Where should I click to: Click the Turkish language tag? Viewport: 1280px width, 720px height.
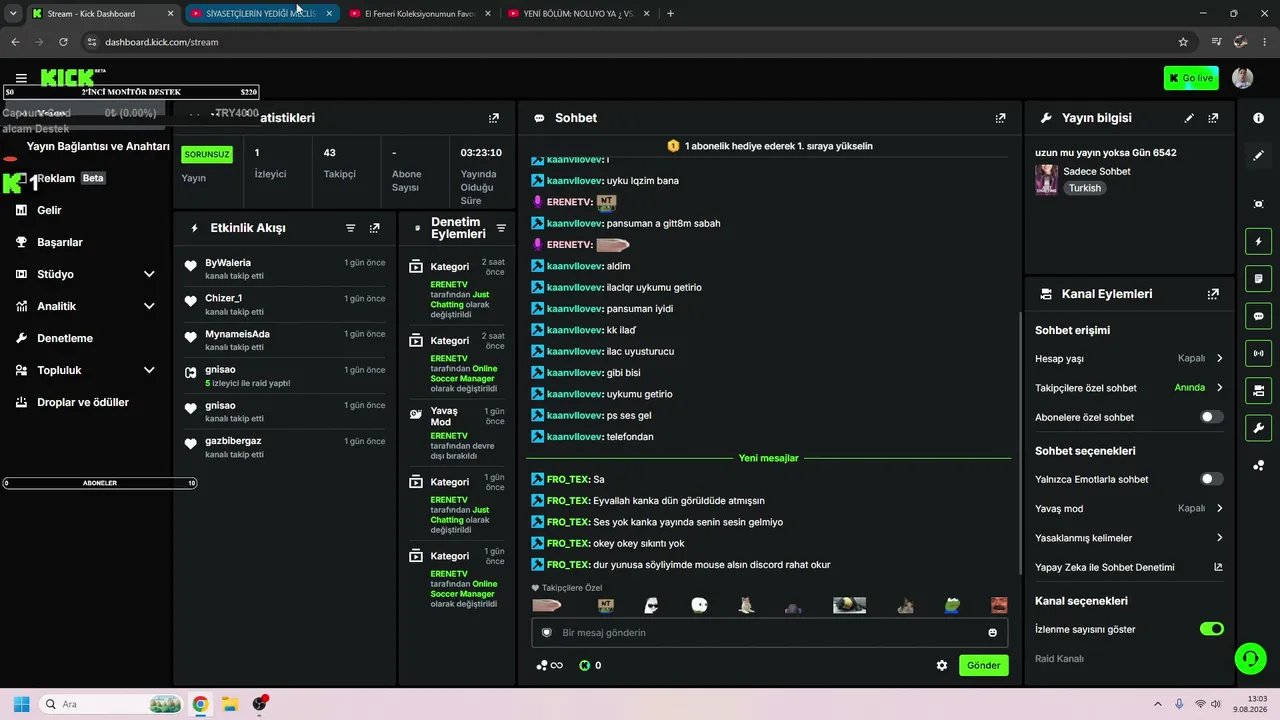click(x=1085, y=188)
